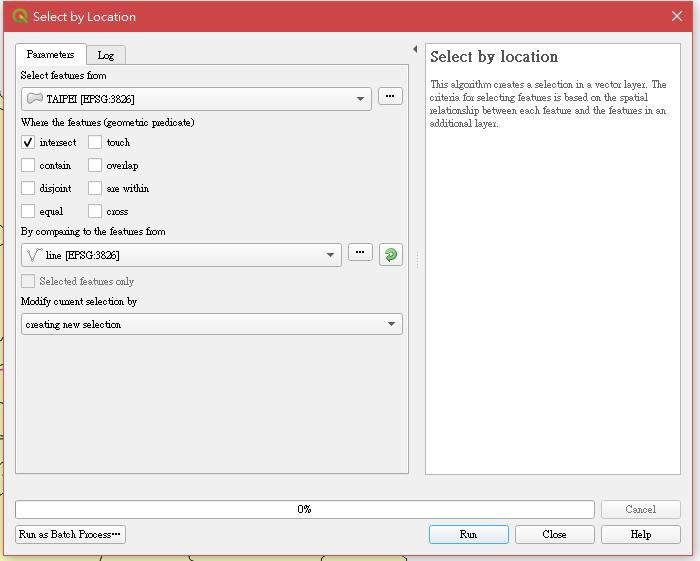Enable the disjoint predicate
Screen dimensions: 700x561
(x=28, y=188)
